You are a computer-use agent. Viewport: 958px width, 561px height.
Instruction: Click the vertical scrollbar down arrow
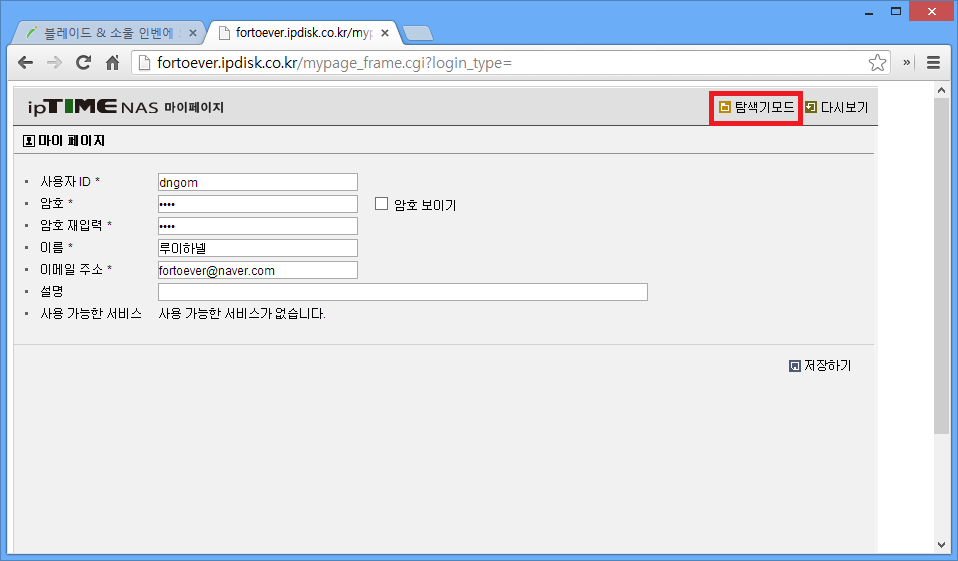[x=941, y=544]
